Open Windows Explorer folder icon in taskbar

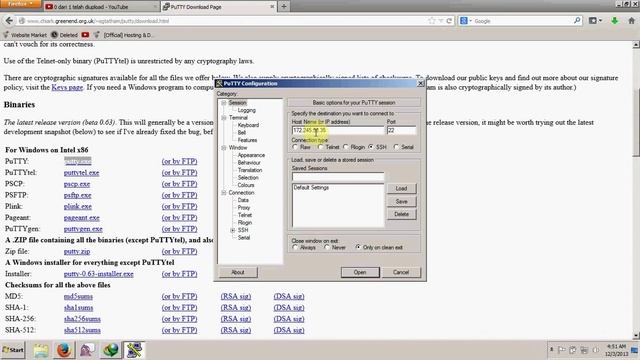40,350
